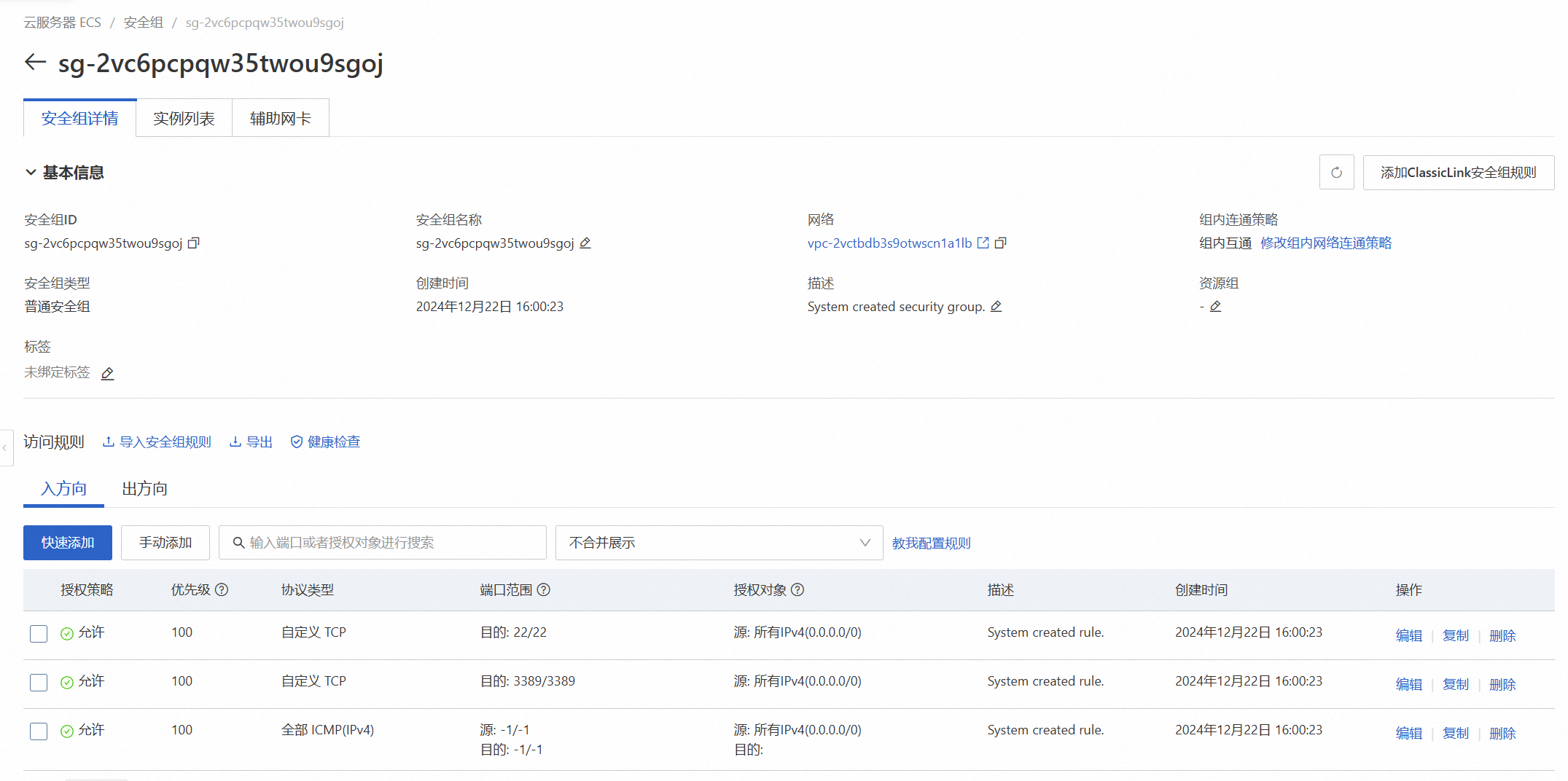The image size is (1568, 781).
Task: Expand the collapsed left side panel handle
Action: point(5,447)
